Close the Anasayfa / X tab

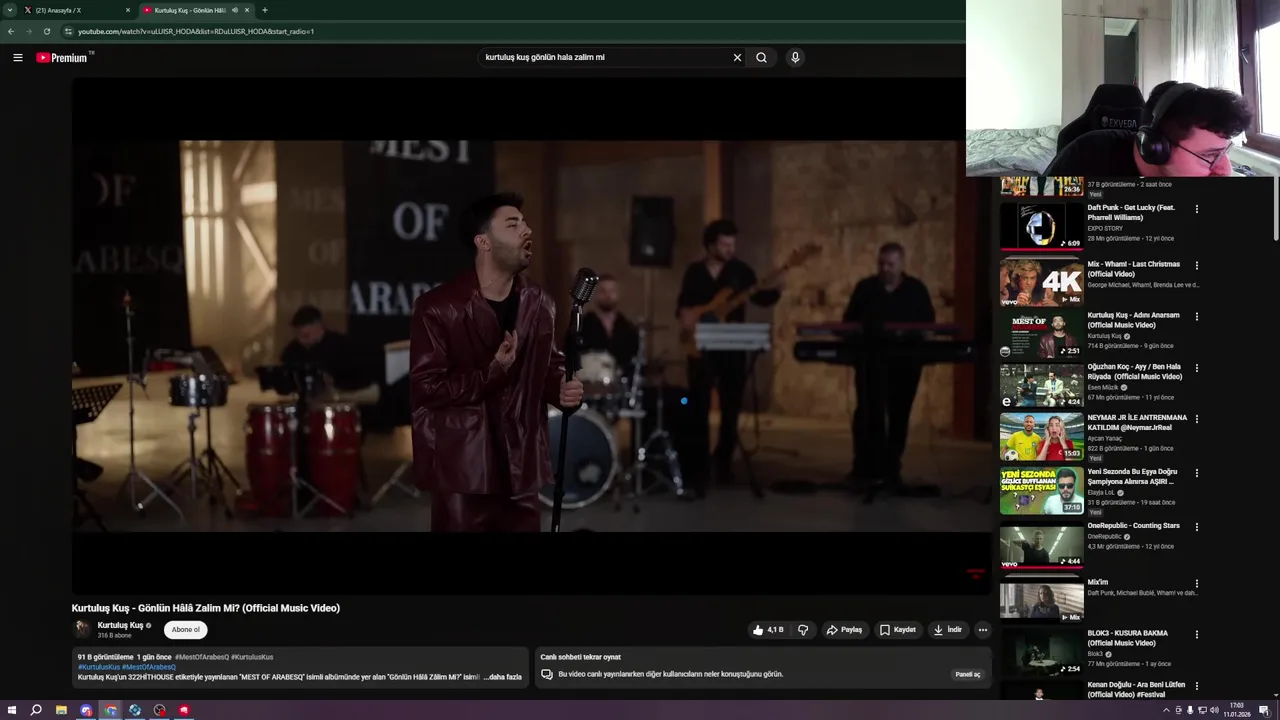(x=128, y=10)
